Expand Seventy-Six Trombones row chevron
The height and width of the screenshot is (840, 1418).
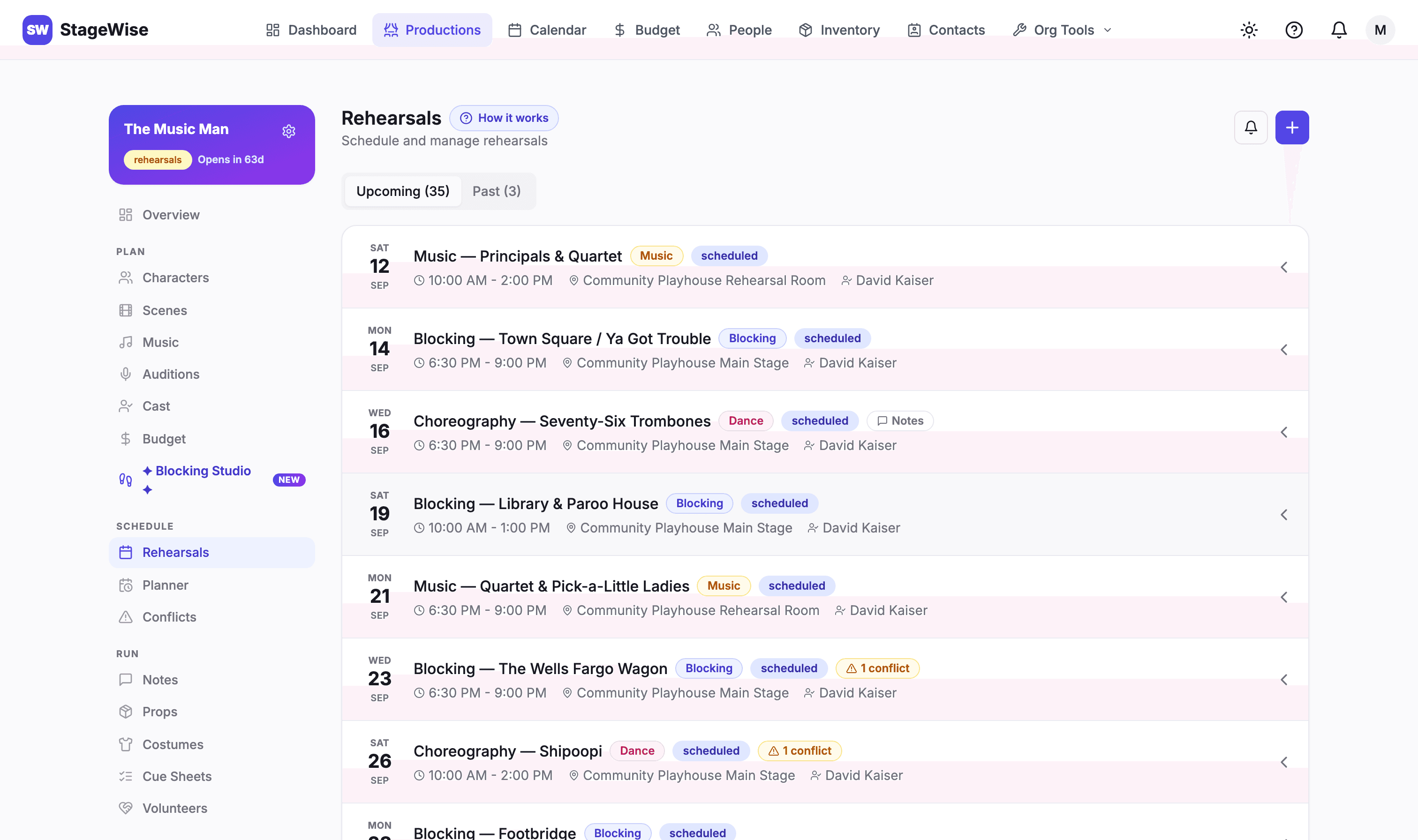click(1284, 433)
